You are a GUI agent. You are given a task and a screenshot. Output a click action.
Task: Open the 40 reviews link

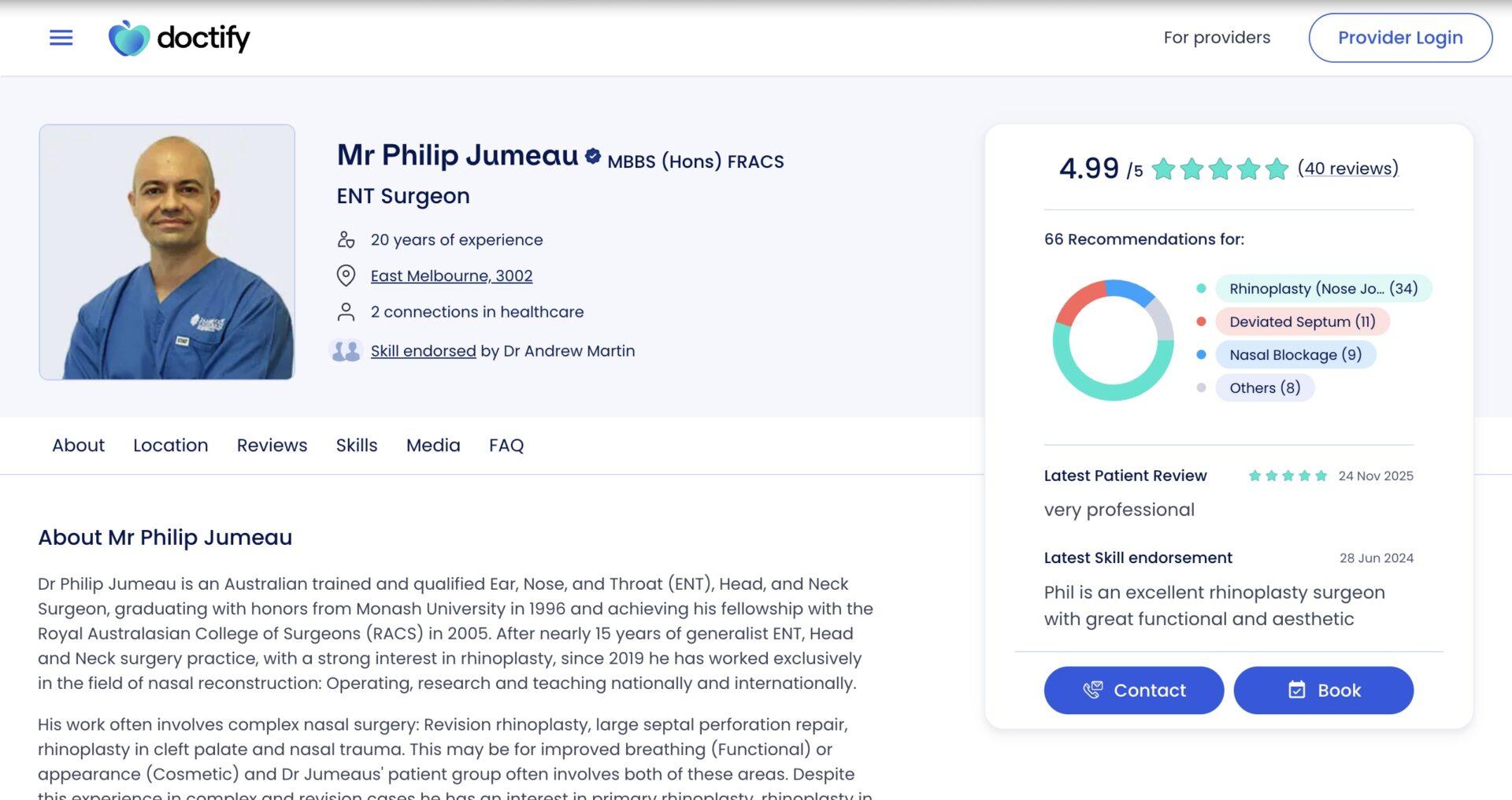1347,169
